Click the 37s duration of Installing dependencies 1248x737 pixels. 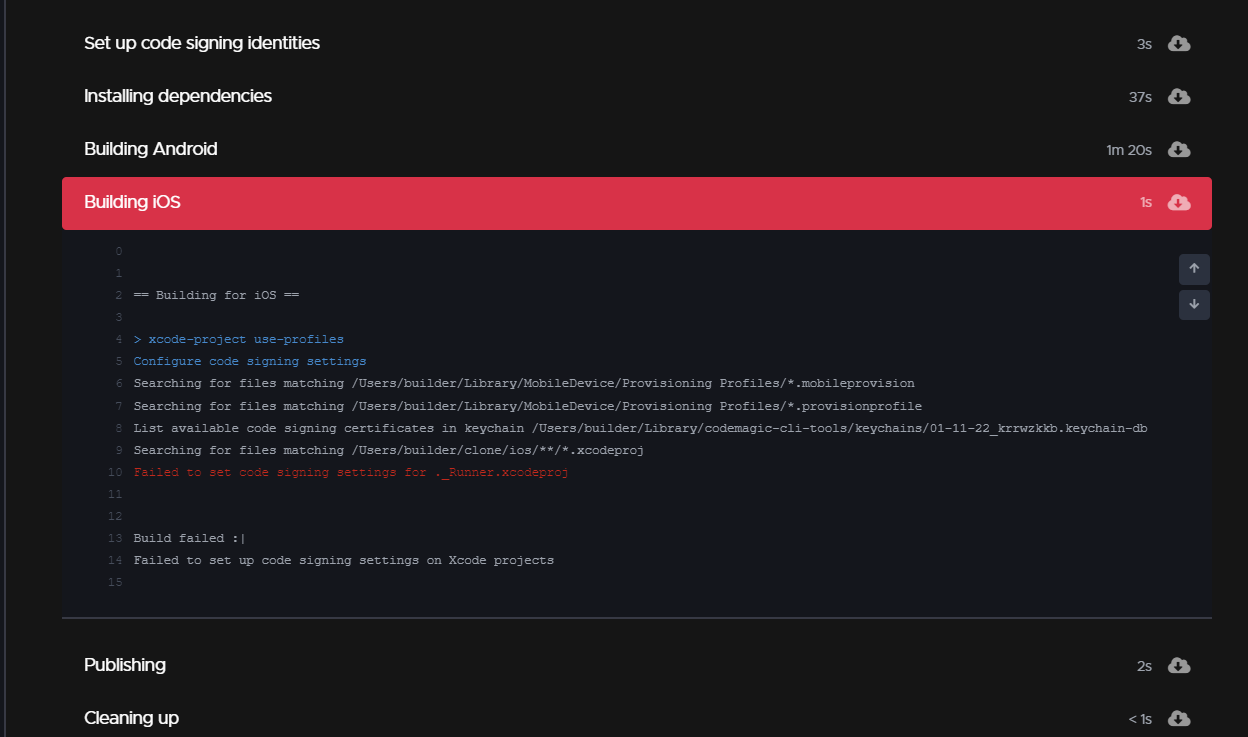point(1140,98)
